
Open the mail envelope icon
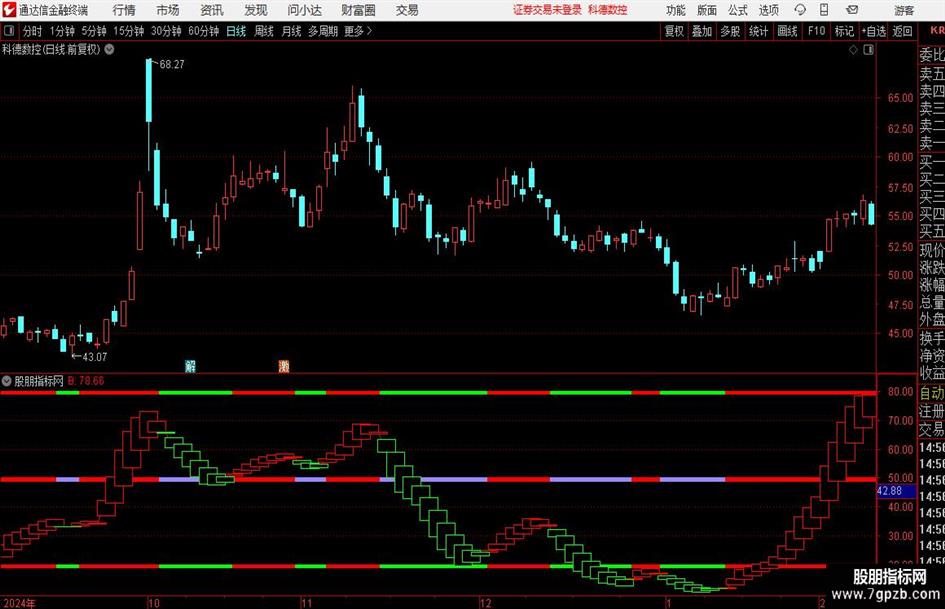click(852, 10)
